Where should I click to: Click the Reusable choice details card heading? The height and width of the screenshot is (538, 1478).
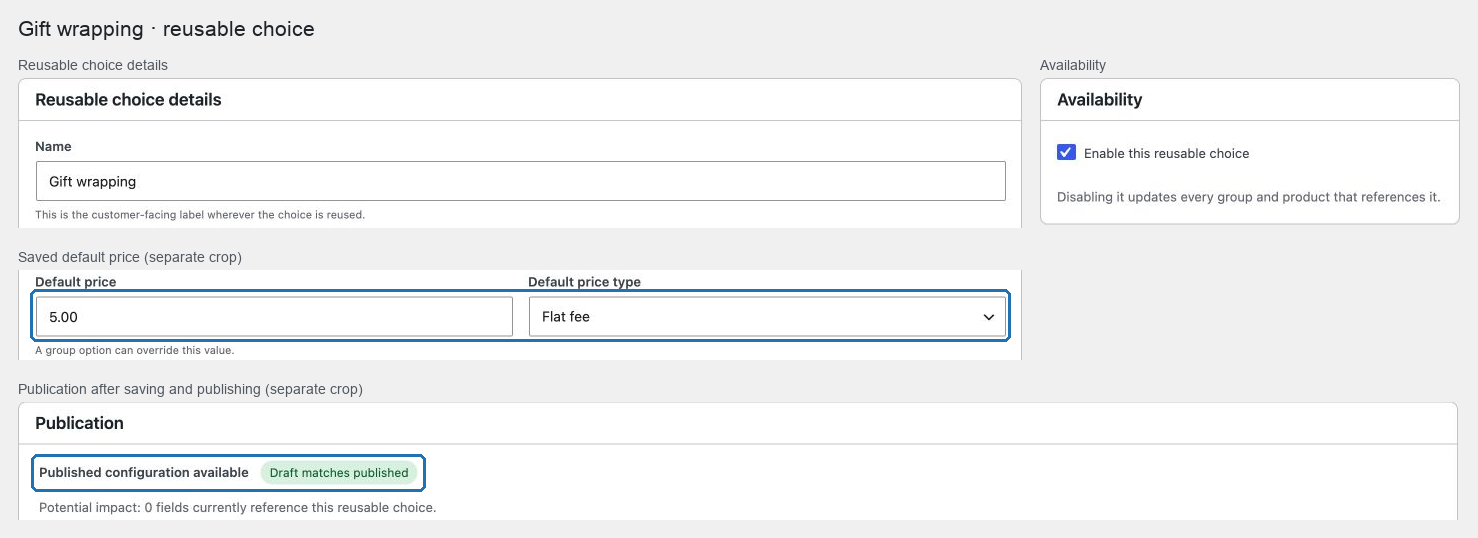[x=128, y=100]
